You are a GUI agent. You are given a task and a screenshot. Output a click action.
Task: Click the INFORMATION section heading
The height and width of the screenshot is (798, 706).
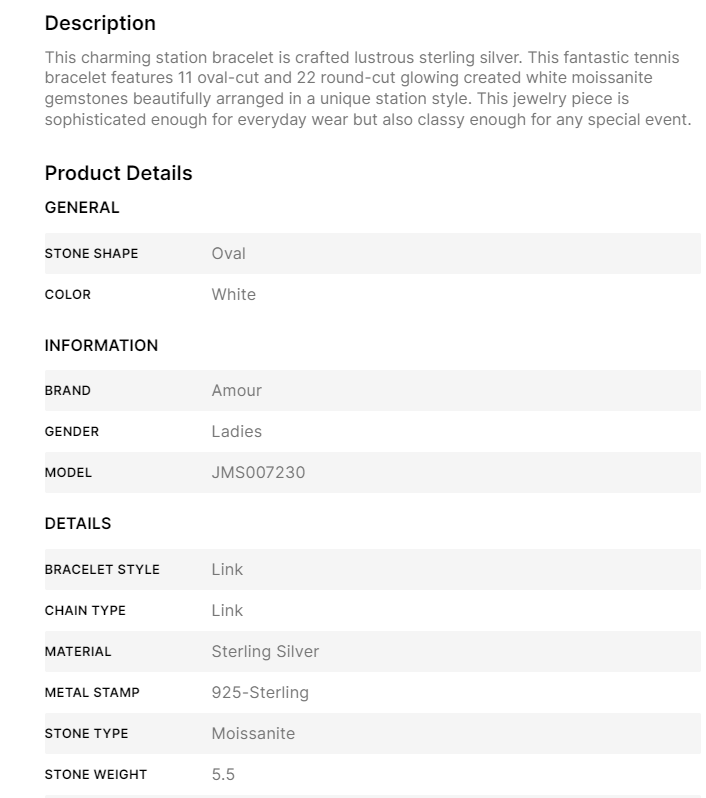(101, 346)
